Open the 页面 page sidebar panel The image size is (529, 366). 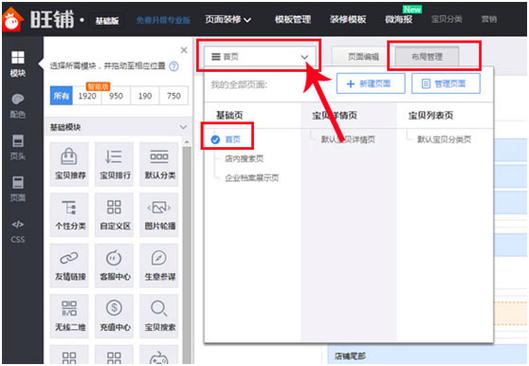pos(18,189)
